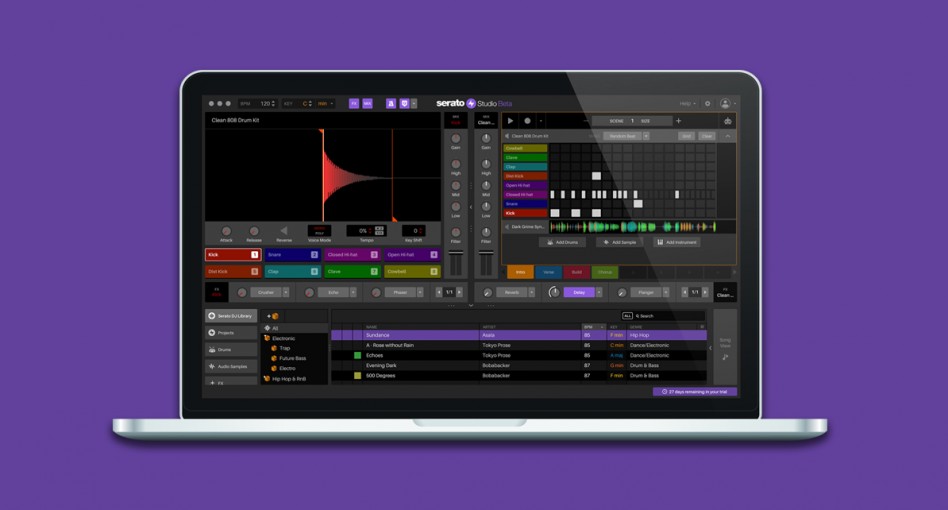Click the plus icon to add scene

[678, 121]
